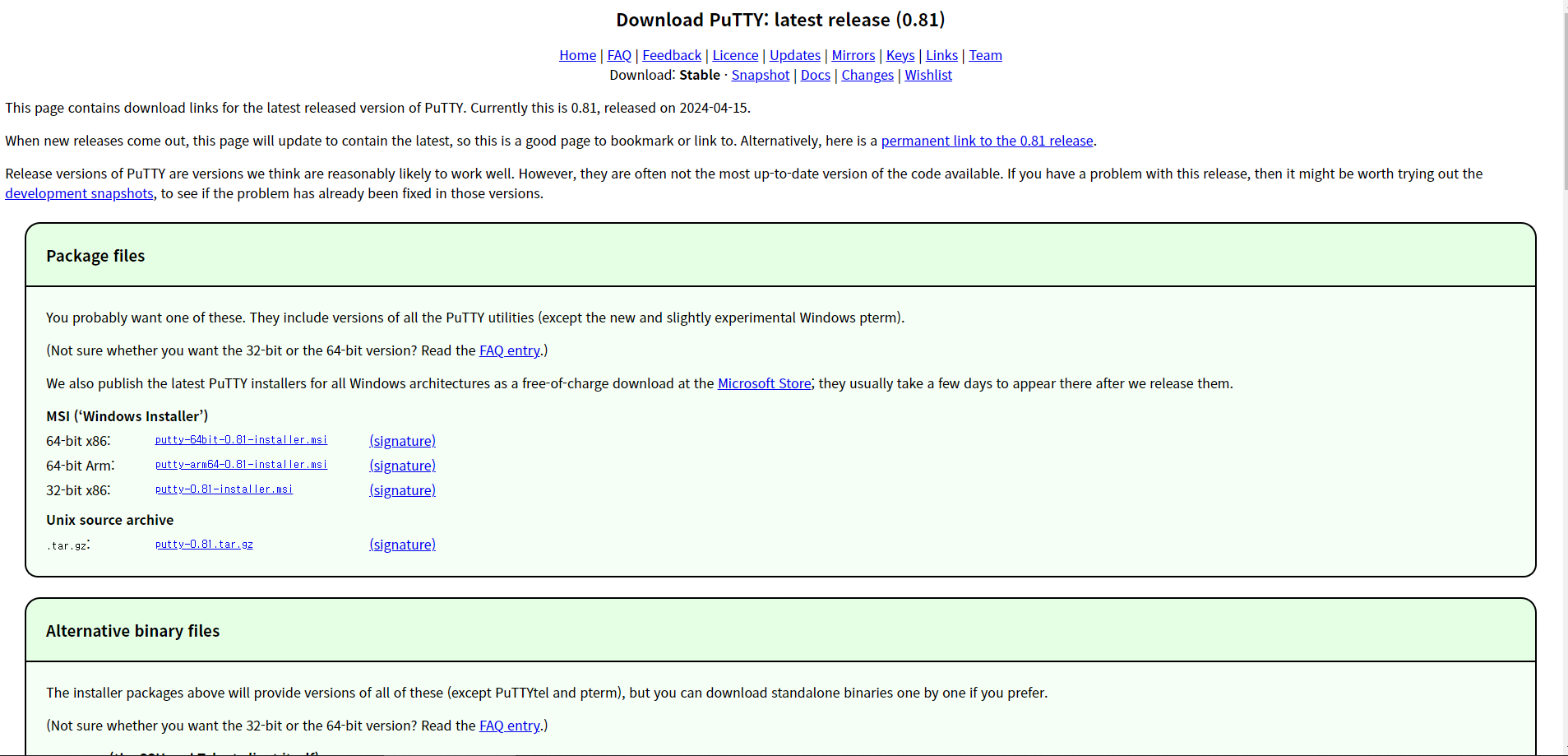Viewport: 1568px width, 756px height.
Task: Click the 'Download PuTTY: latest release (0.81)' title
Action: coord(780,20)
